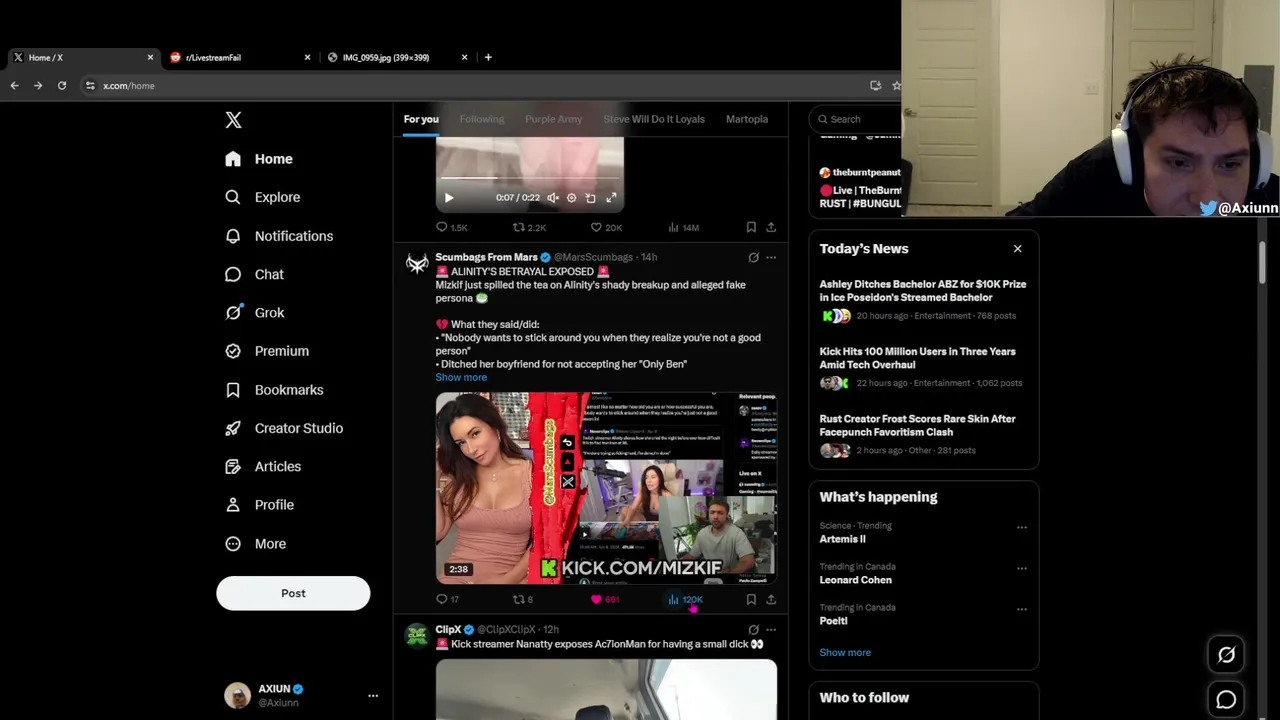Share the top video post

(x=771, y=227)
